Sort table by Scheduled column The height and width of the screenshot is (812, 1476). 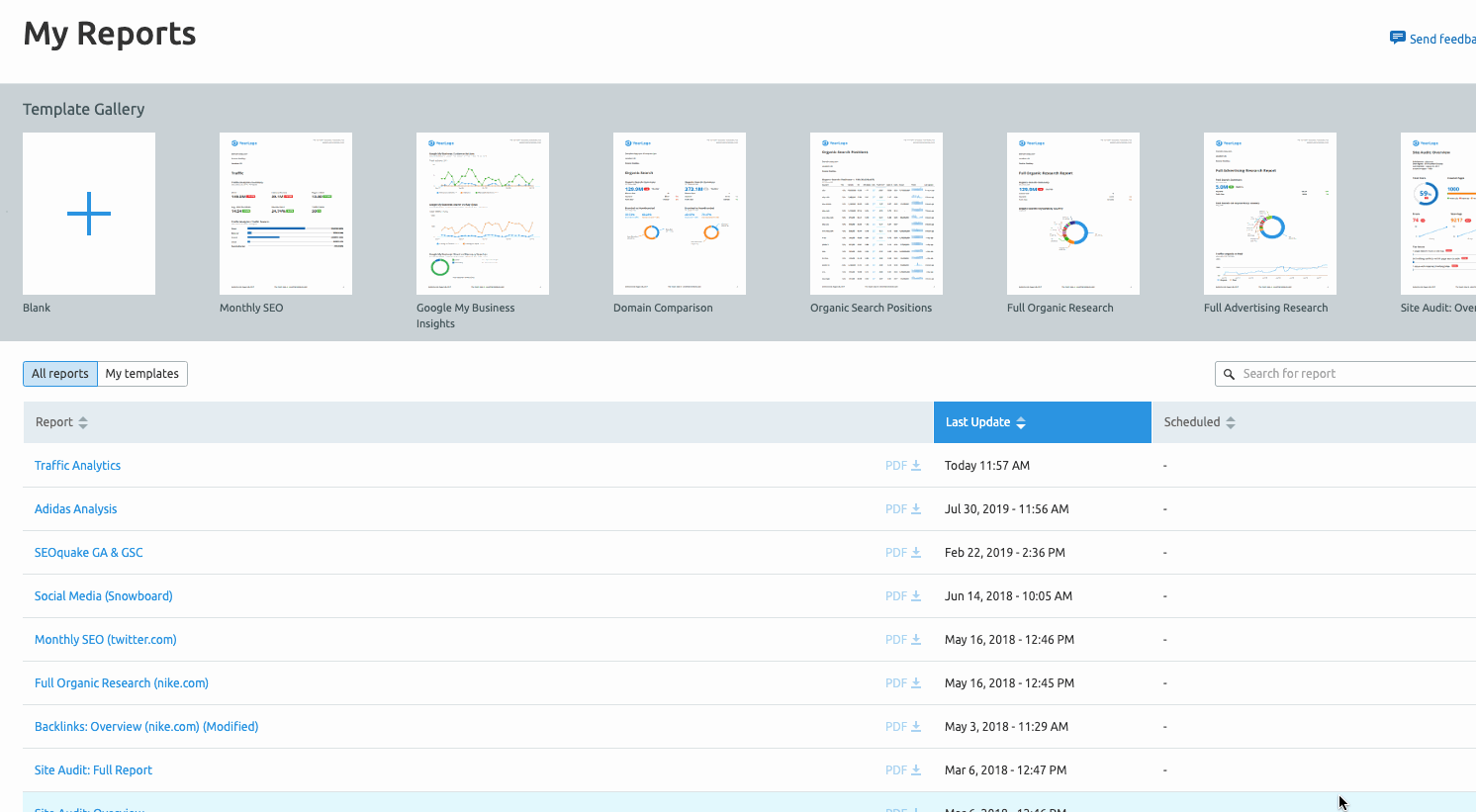[1199, 422]
